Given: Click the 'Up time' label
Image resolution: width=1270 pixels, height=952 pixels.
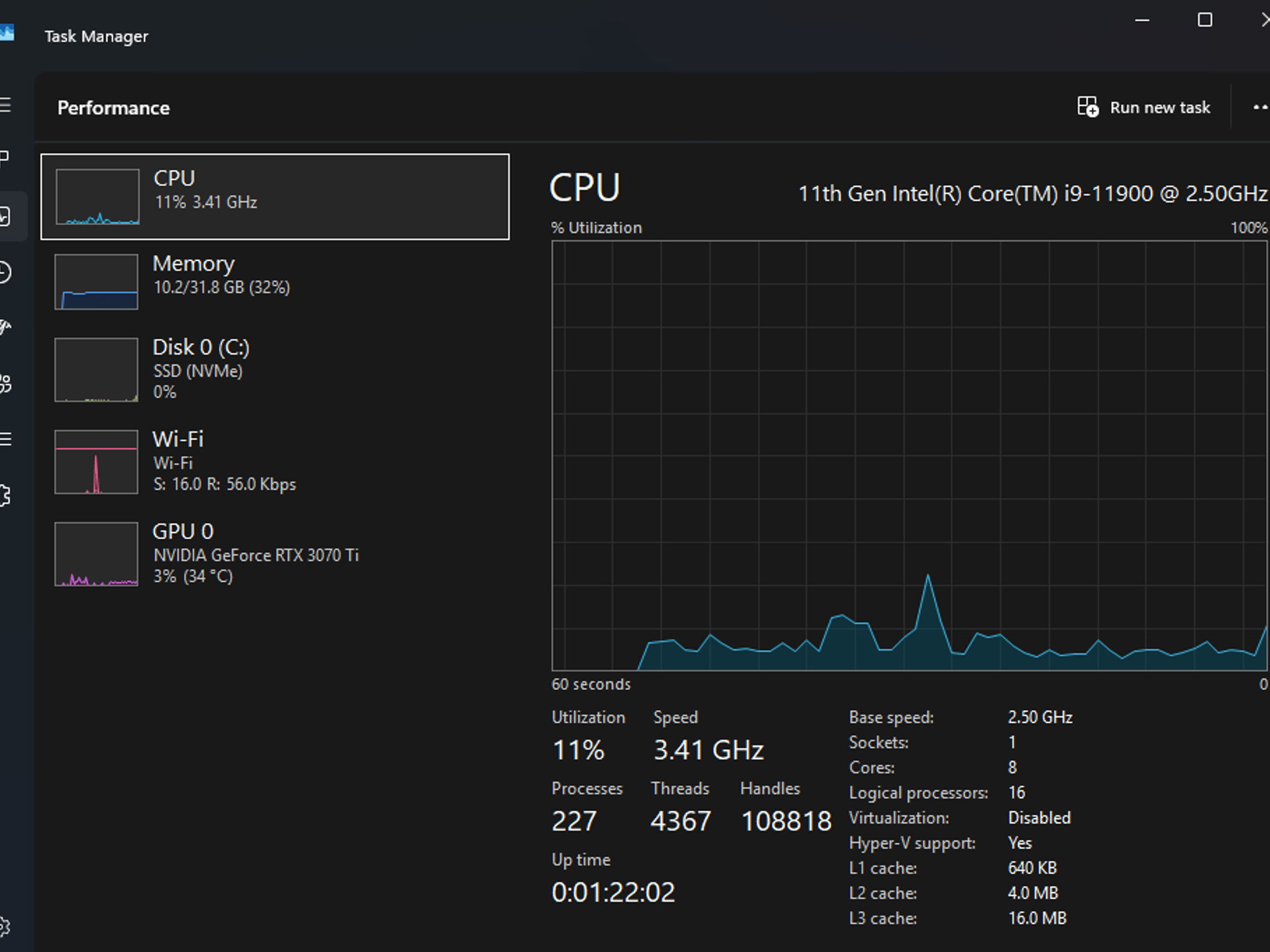Looking at the screenshot, I should click(581, 860).
